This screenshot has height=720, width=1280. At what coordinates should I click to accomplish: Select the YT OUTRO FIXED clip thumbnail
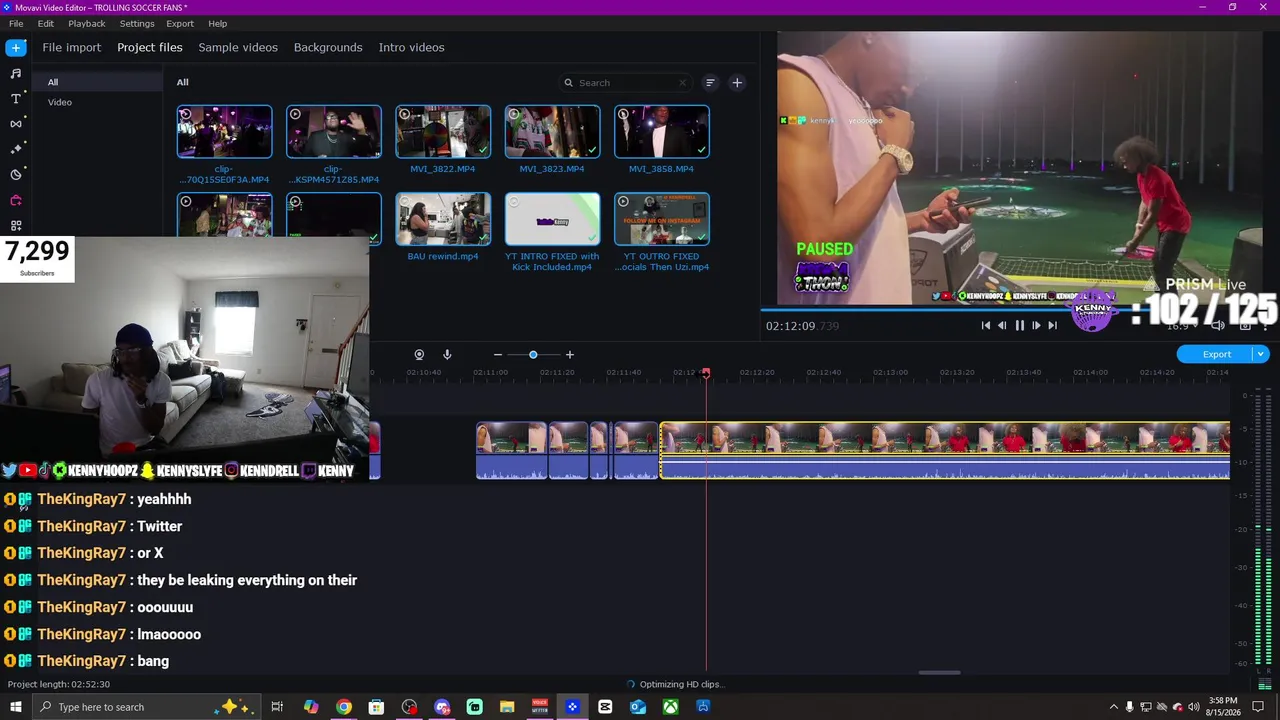click(x=662, y=218)
